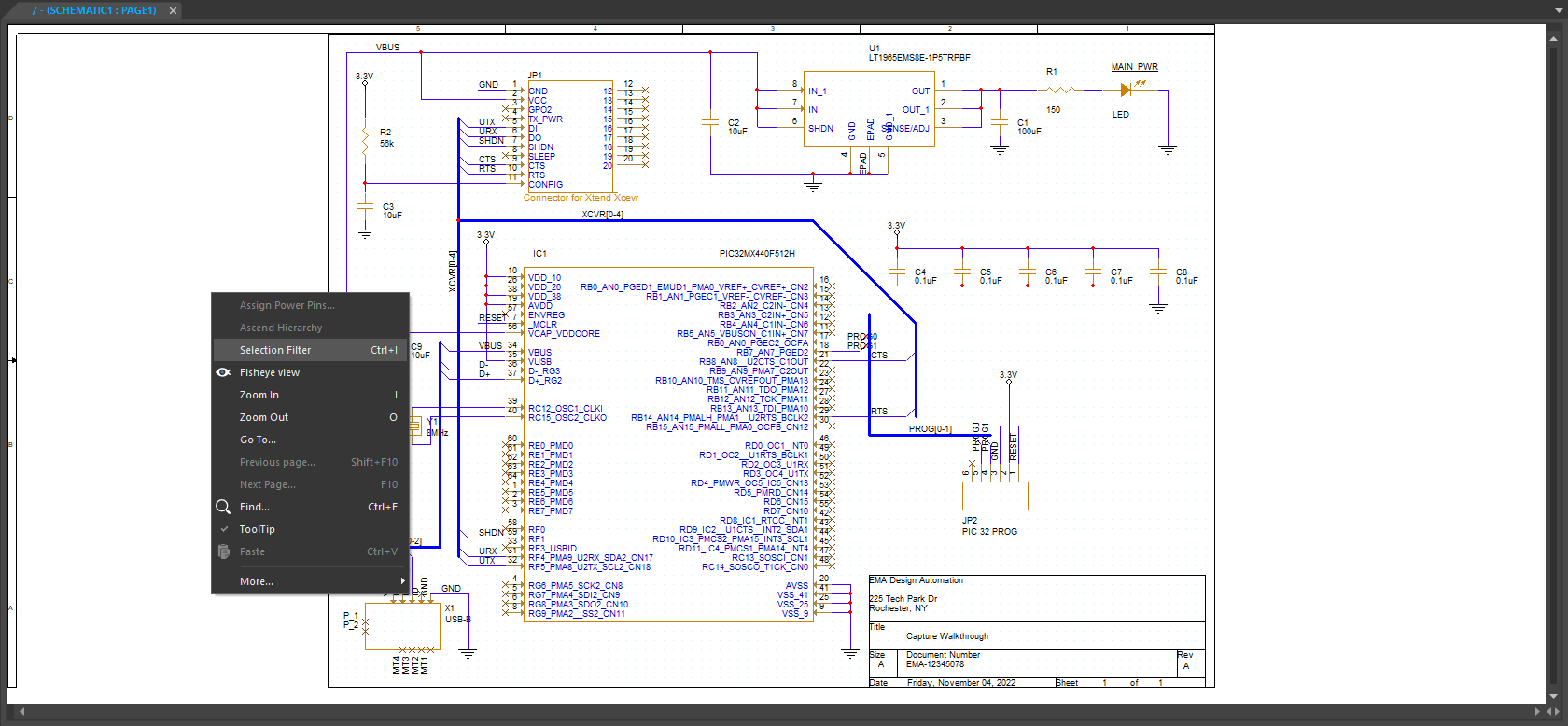Choose Selection Filter from context menu
This screenshot has height=726, width=1568.
pos(275,350)
